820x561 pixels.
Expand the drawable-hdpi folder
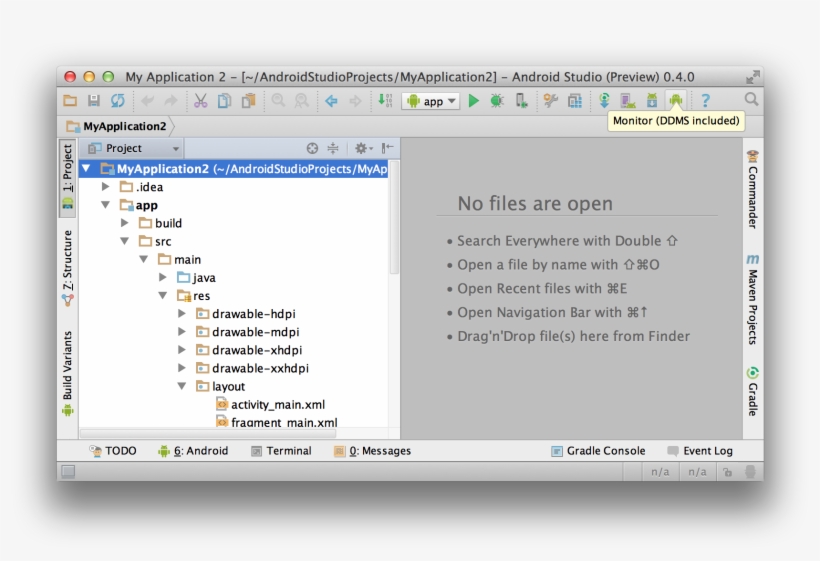tap(182, 314)
